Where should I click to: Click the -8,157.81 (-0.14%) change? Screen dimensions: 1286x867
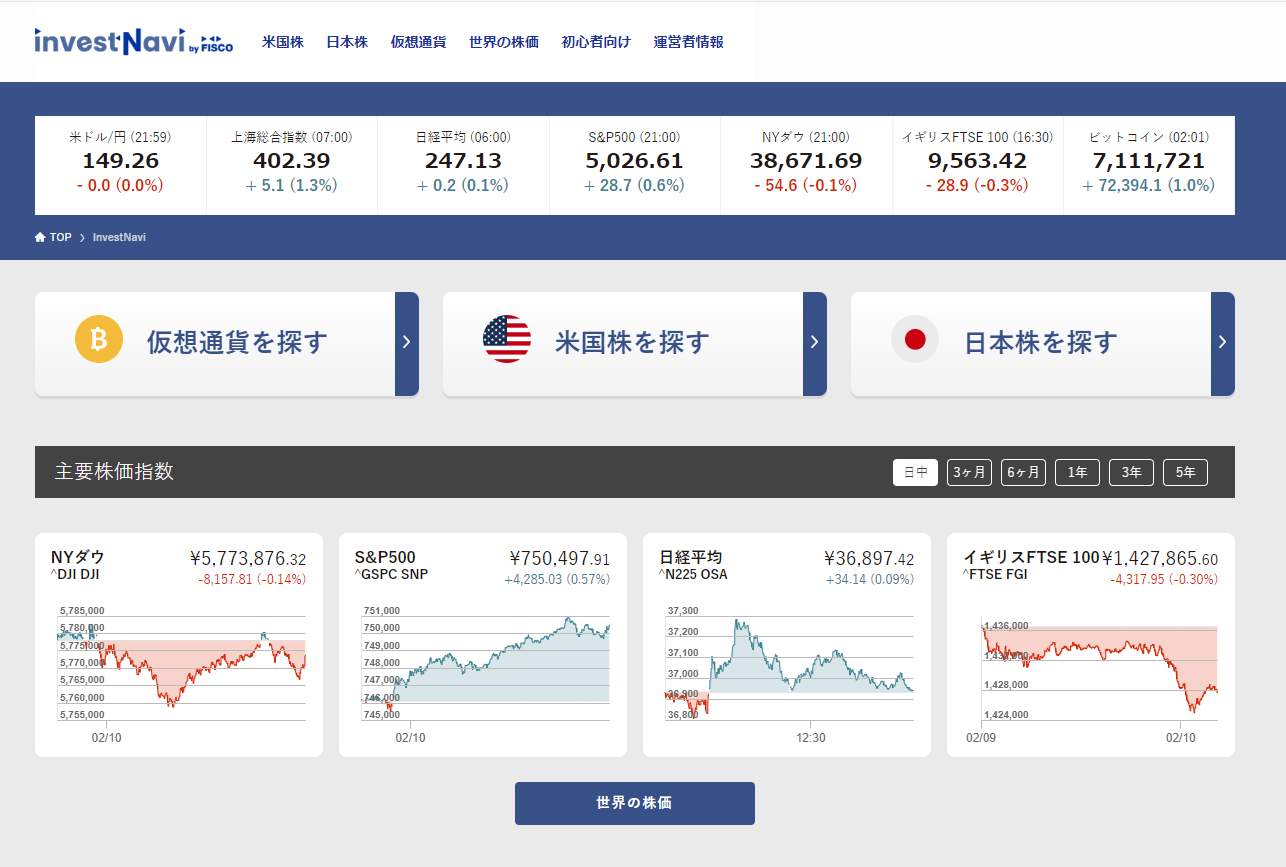coord(252,579)
